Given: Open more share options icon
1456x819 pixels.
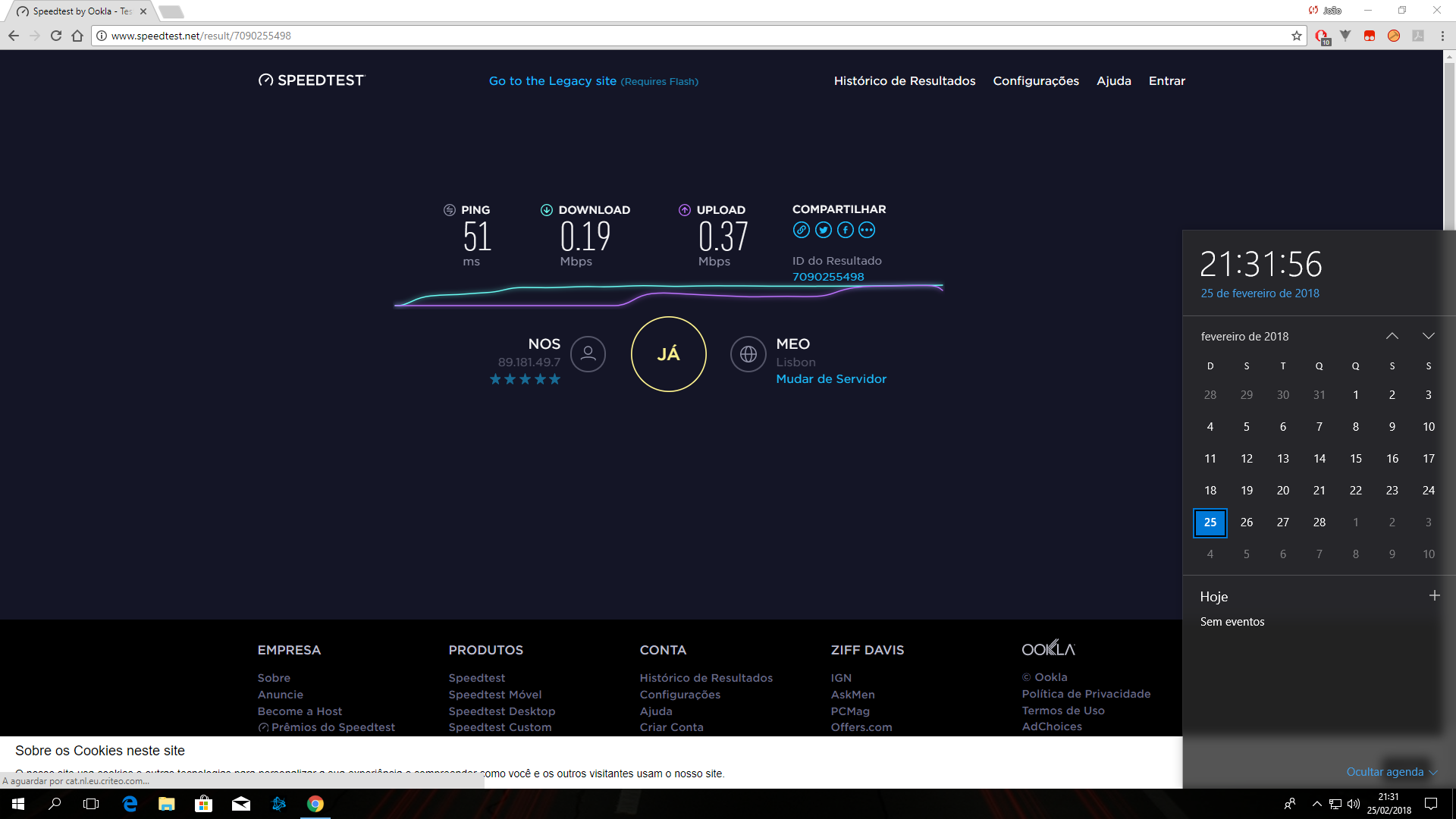Looking at the screenshot, I should tap(867, 230).
